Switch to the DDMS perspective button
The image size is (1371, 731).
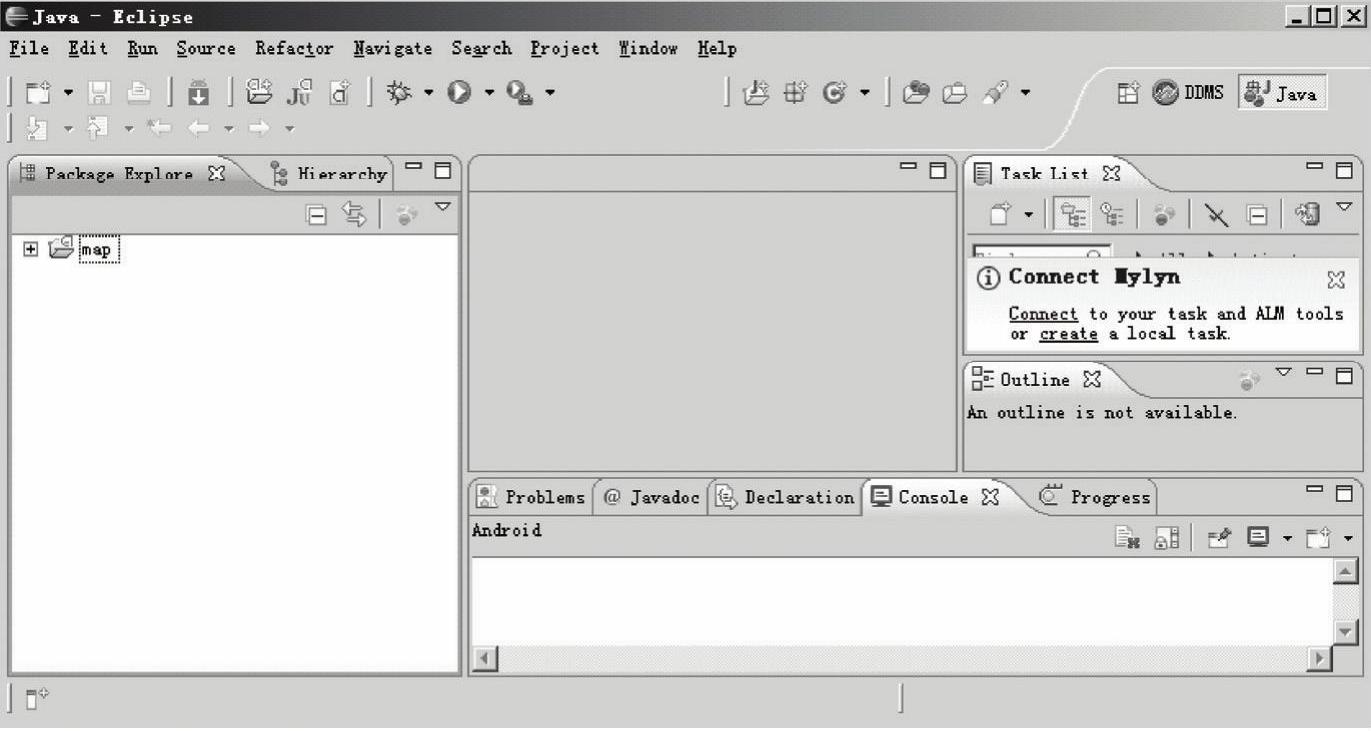tap(1189, 93)
